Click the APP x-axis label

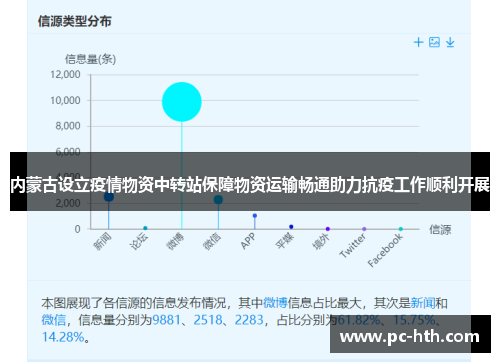pyautogui.click(x=248, y=241)
